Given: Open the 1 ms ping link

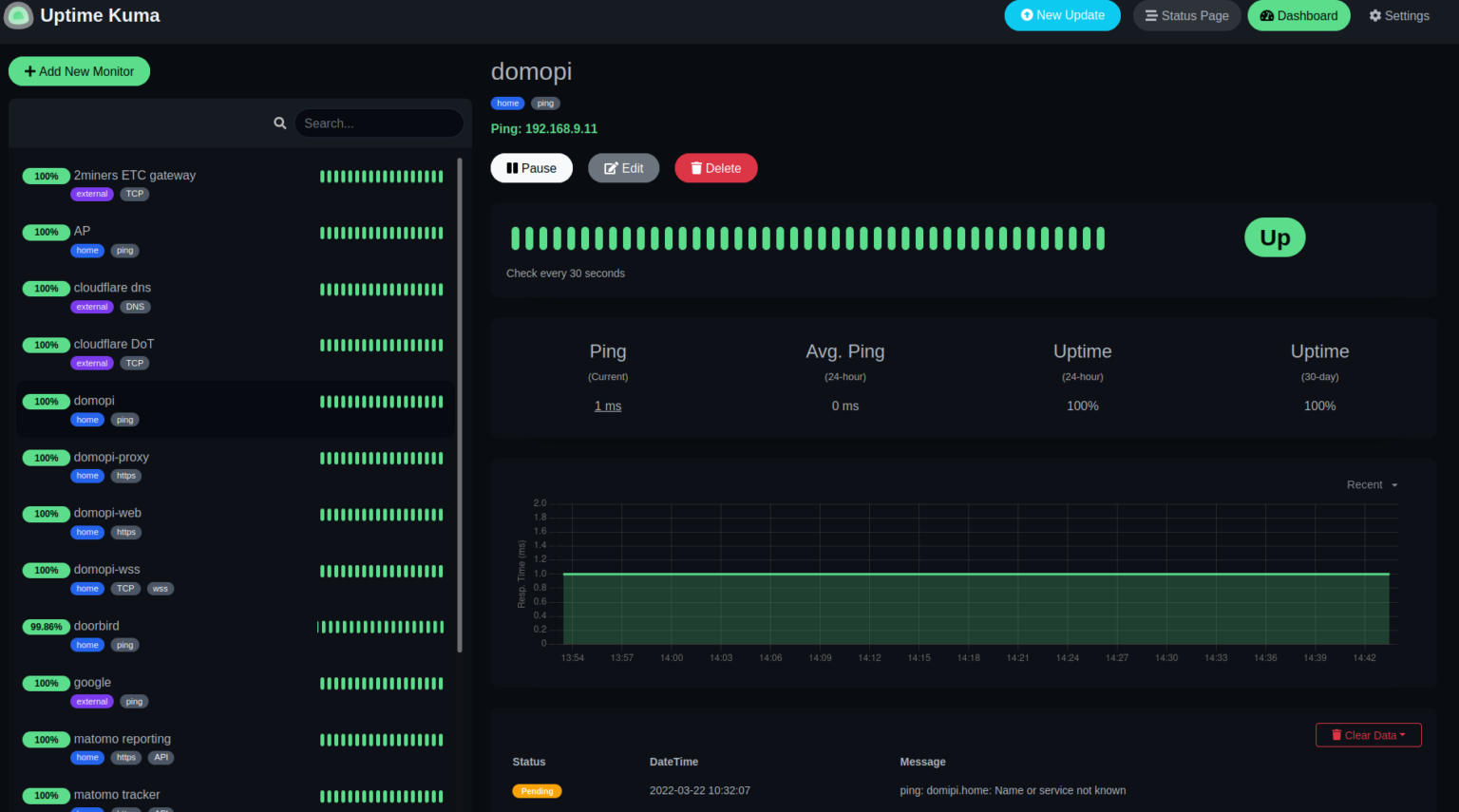Looking at the screenshot, I should coord(608,406).
